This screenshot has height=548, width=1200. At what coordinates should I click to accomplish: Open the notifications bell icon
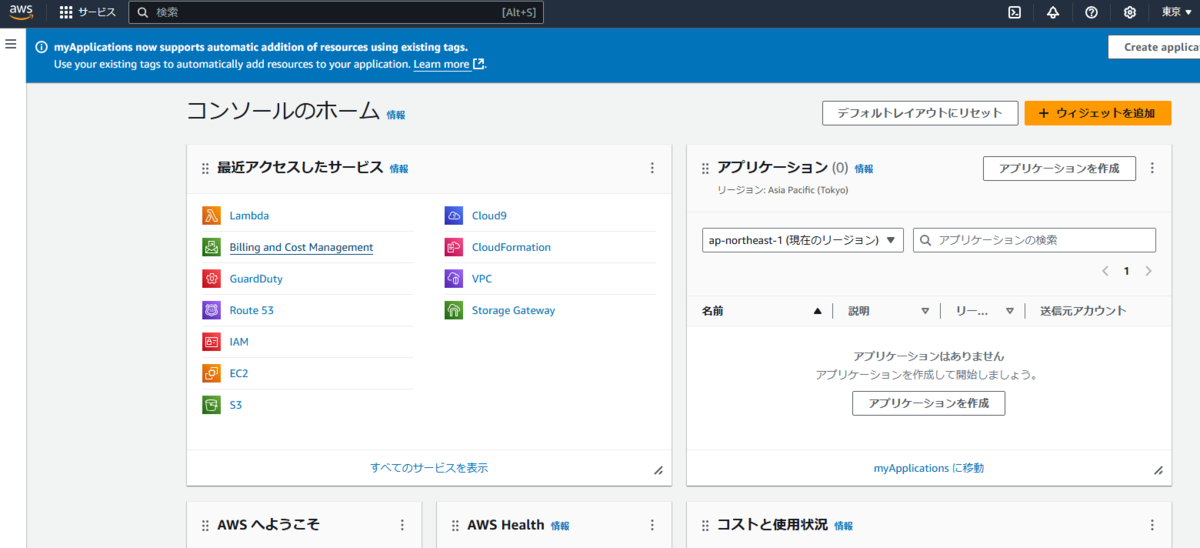tap(1053, 12)
